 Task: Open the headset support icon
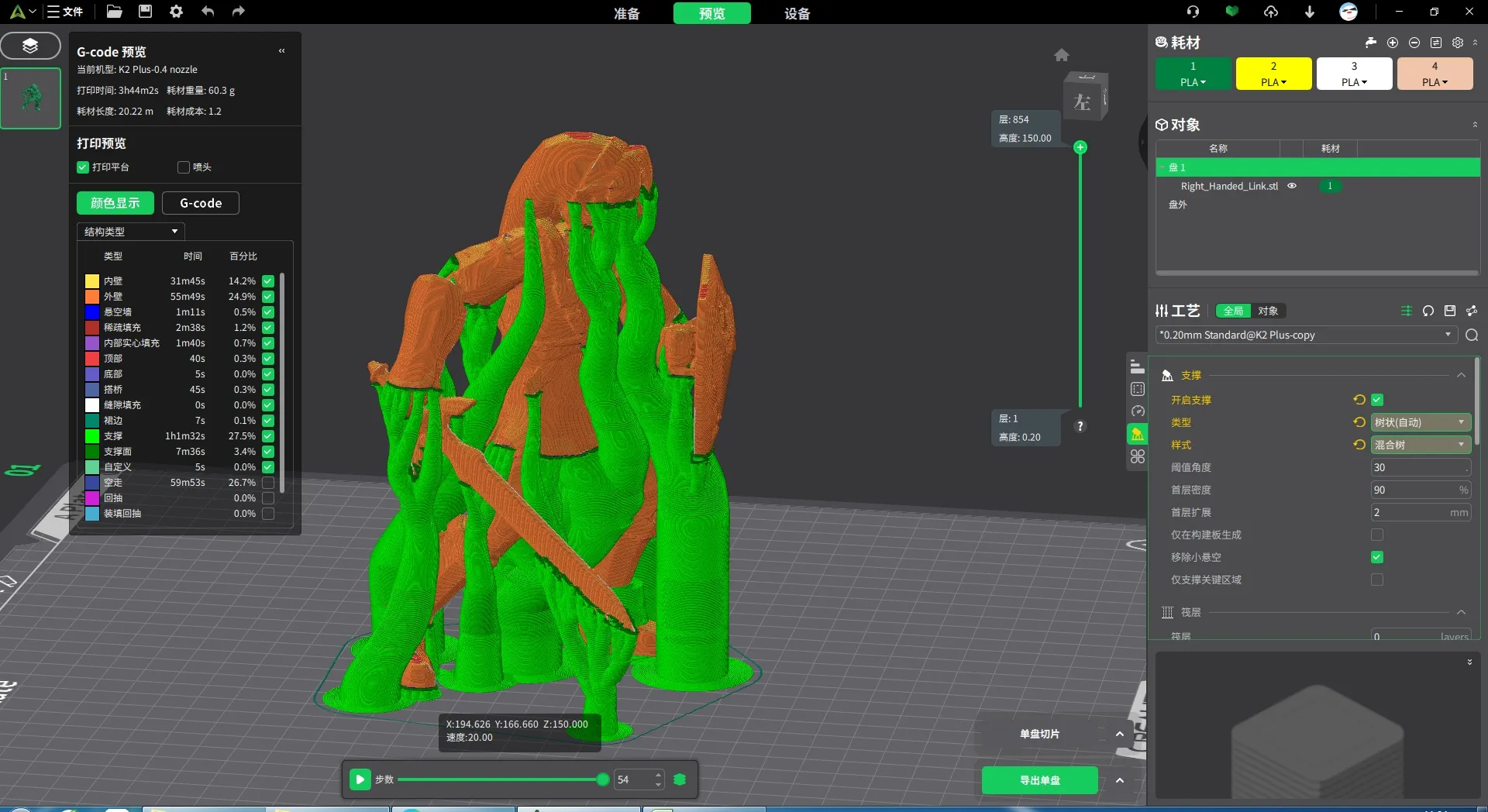[1193, 12]
